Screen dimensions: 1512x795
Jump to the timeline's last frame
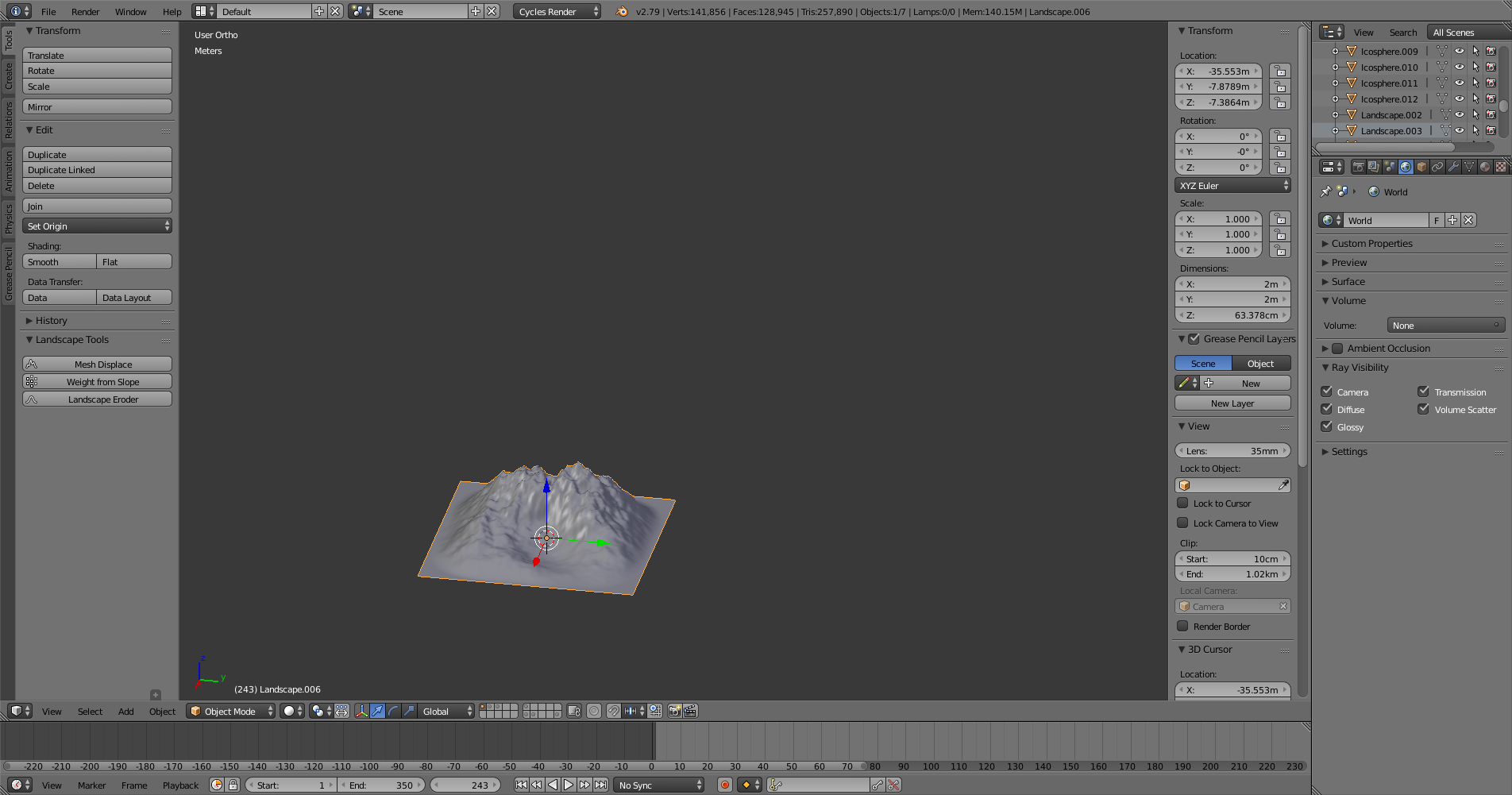pos(601,785)
